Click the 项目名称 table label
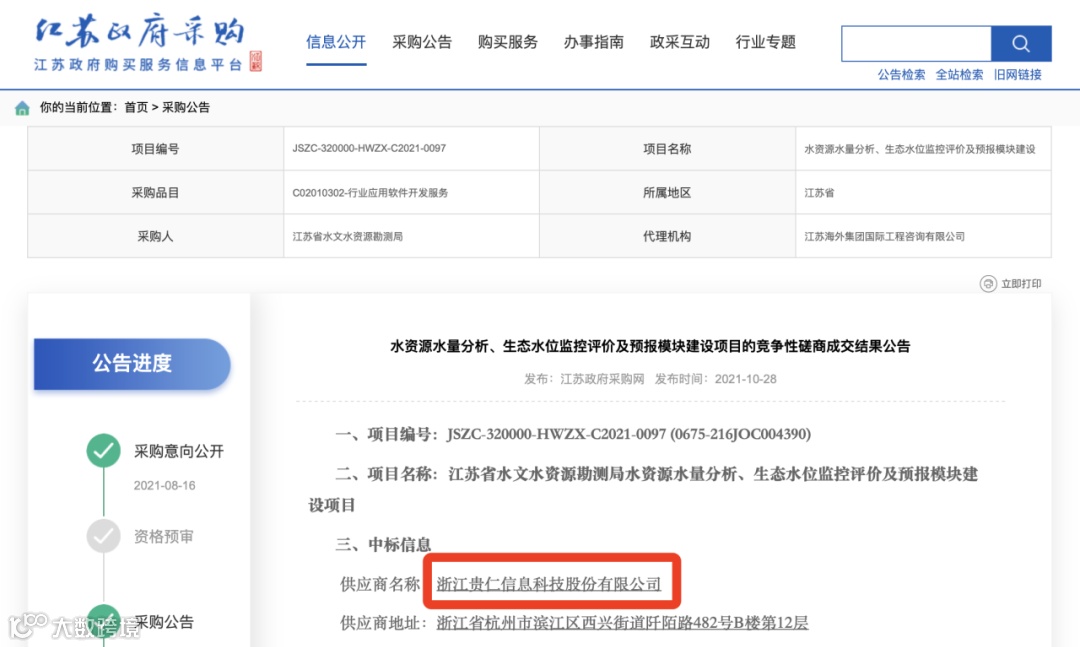The height and width of the screenshot is (647, 1080). [667, 149]
